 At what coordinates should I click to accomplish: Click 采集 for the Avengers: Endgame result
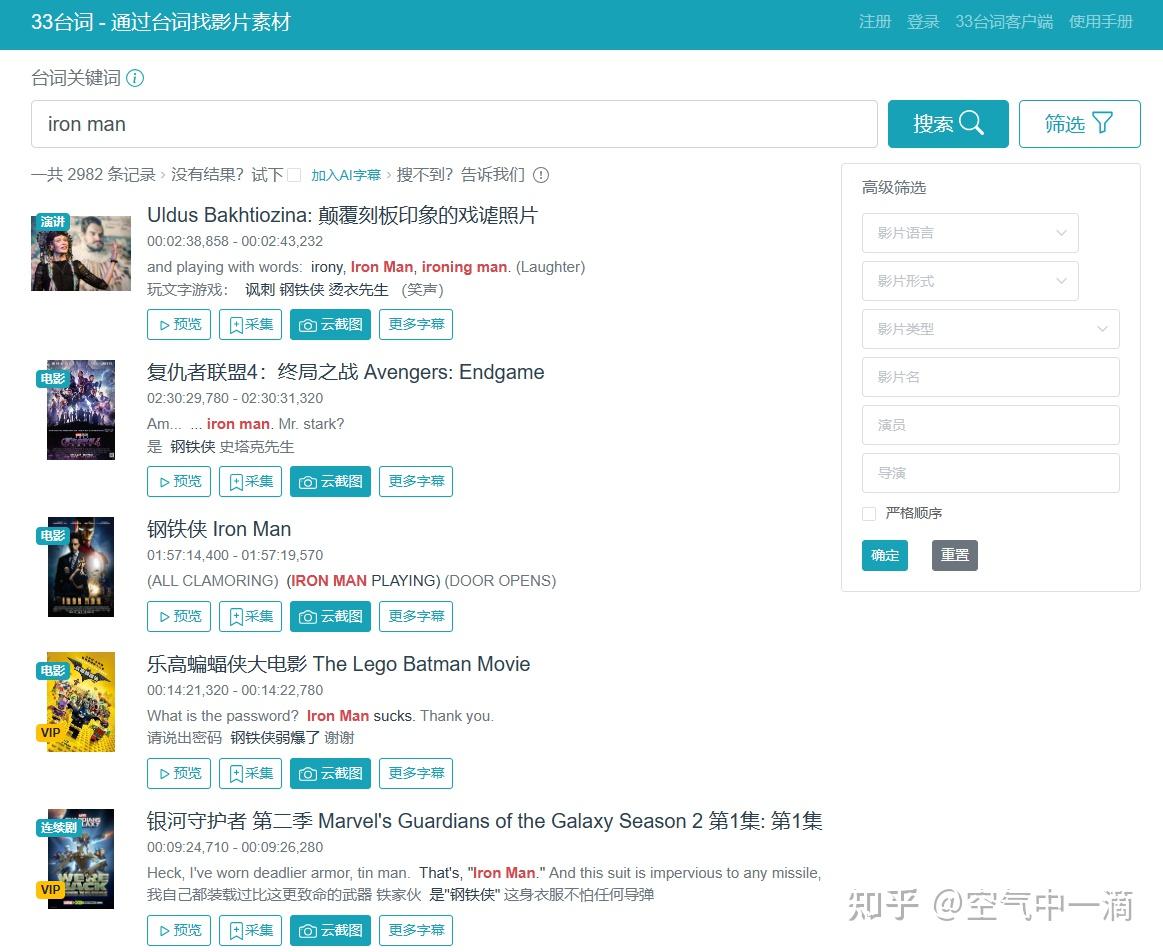tap(251, 482)
